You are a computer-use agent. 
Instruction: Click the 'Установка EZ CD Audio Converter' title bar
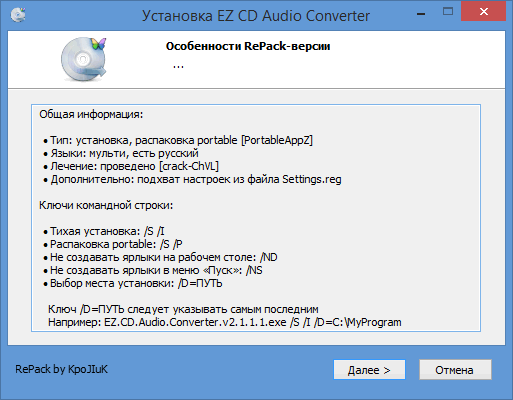(x=256, y=16)
